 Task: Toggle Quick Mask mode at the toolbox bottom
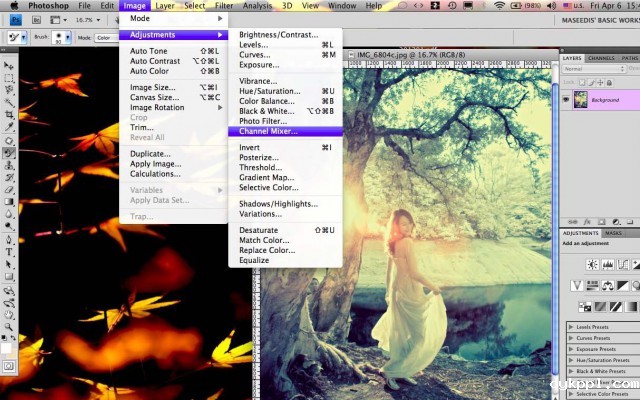pos(9,367)
